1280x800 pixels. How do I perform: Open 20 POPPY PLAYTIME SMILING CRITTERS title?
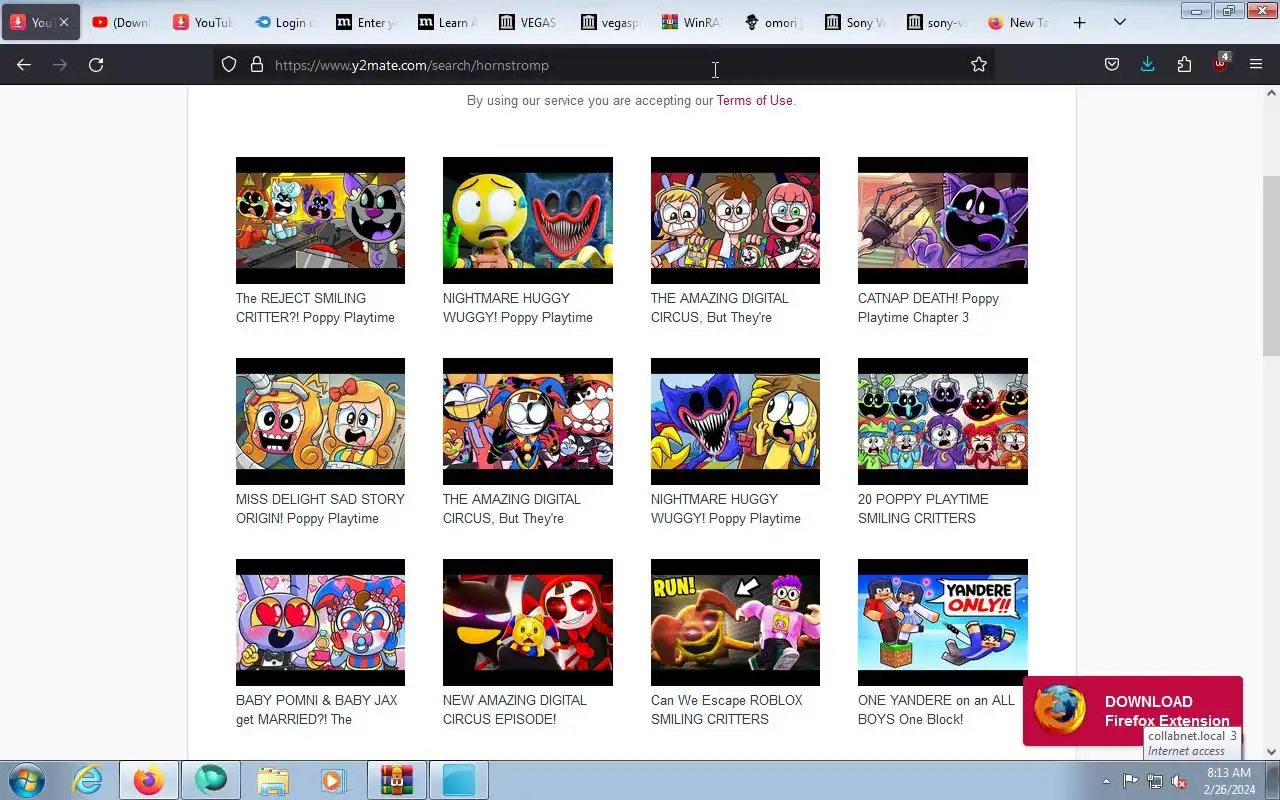coord(923,509)
